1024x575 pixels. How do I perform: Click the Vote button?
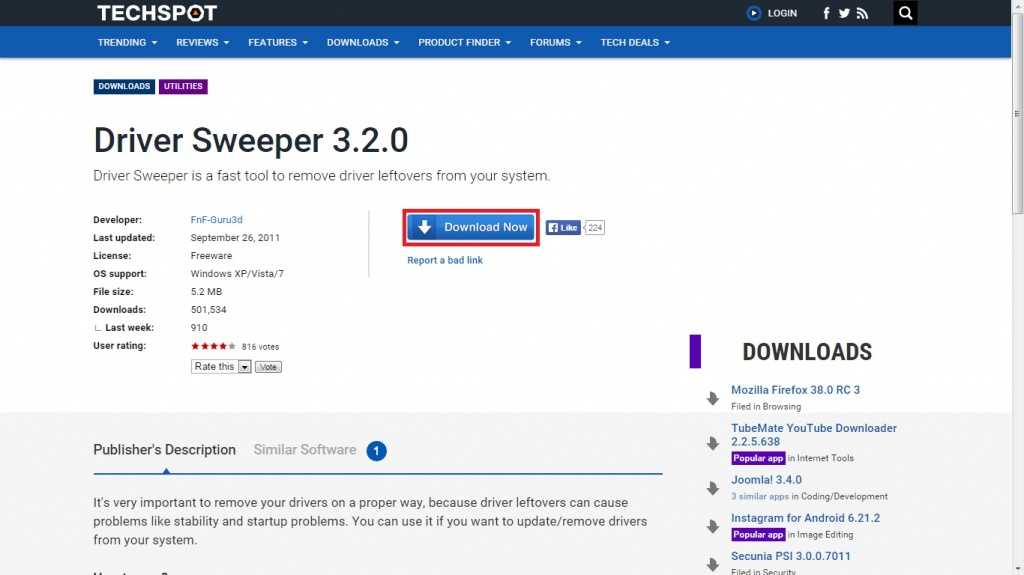tap(268, 367)
